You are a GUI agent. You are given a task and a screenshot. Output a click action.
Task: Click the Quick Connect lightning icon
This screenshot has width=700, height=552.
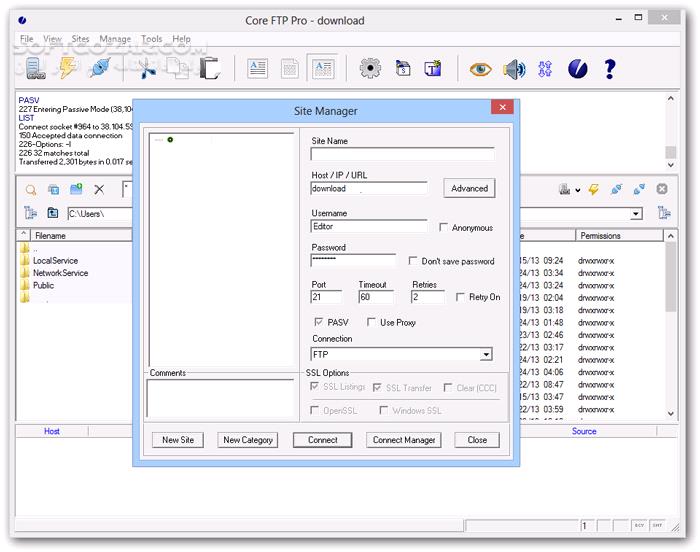pos(68,68)
